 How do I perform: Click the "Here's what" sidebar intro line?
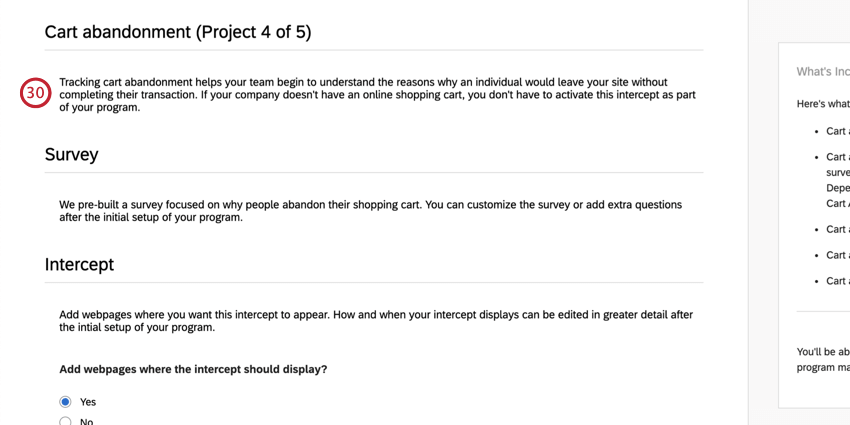[823, 104]
